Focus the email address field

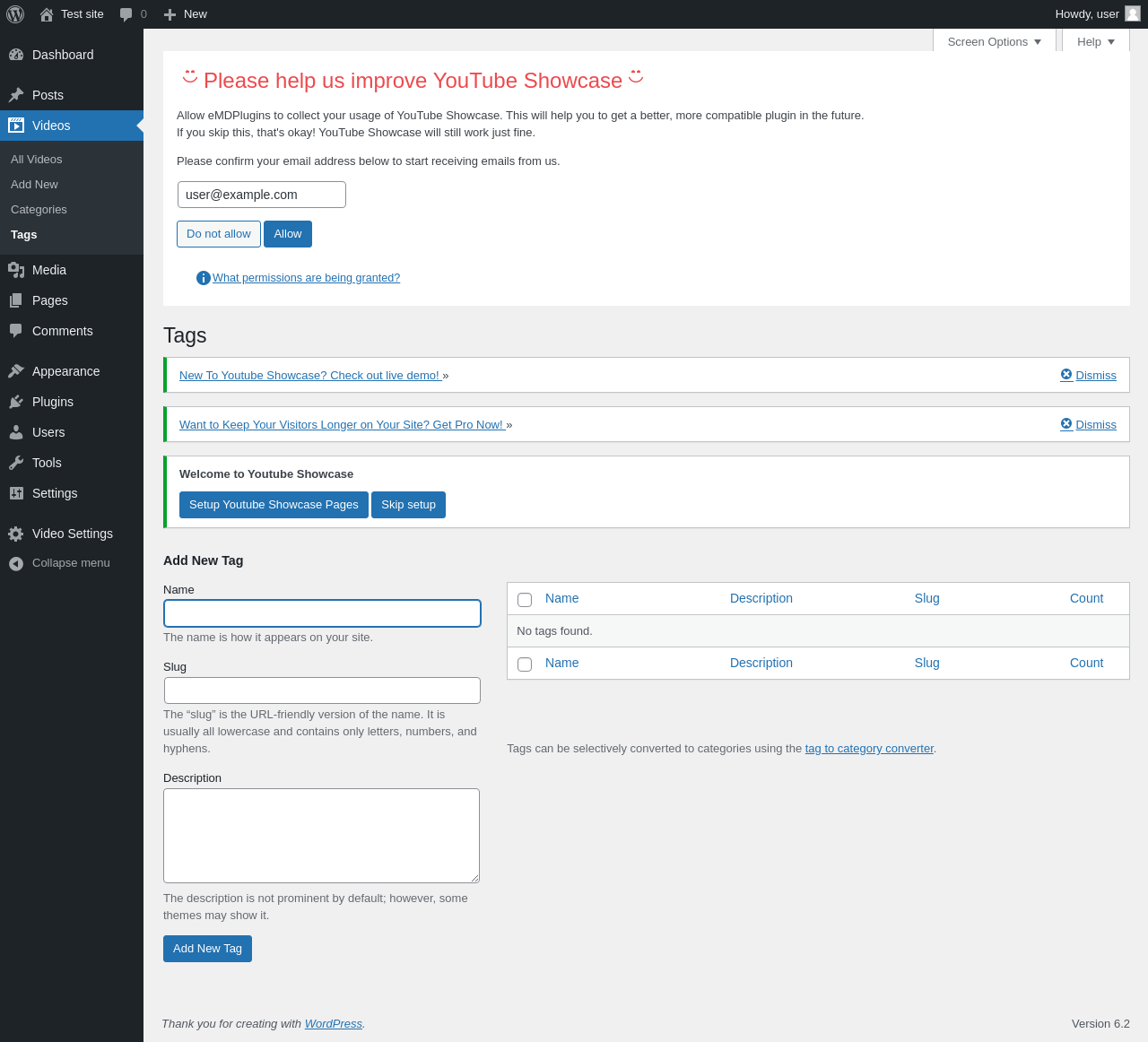click(x=262, y=195)
